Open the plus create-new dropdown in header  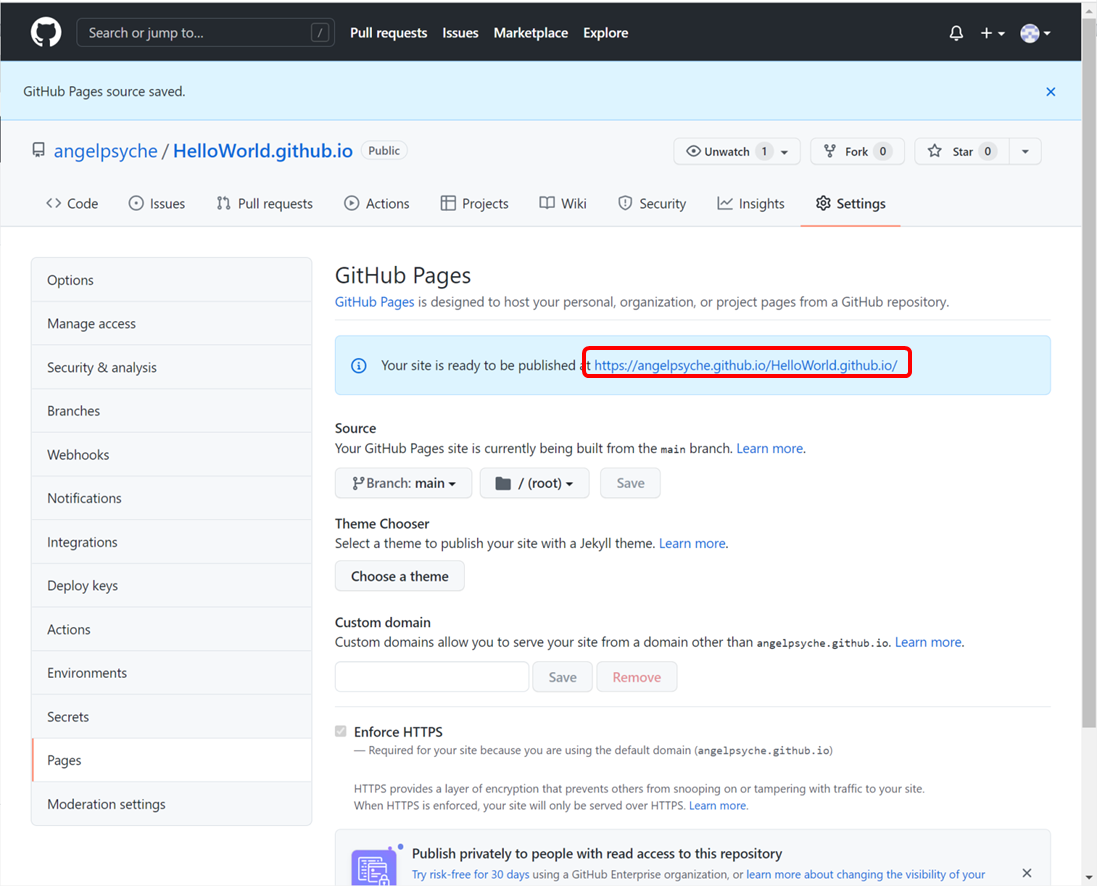[992, 33]
